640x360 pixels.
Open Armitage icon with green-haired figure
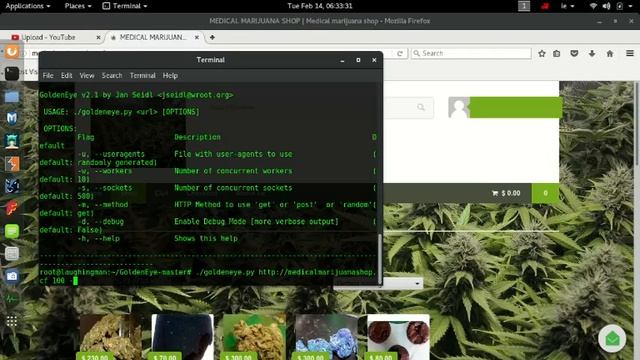click(12, 141)
